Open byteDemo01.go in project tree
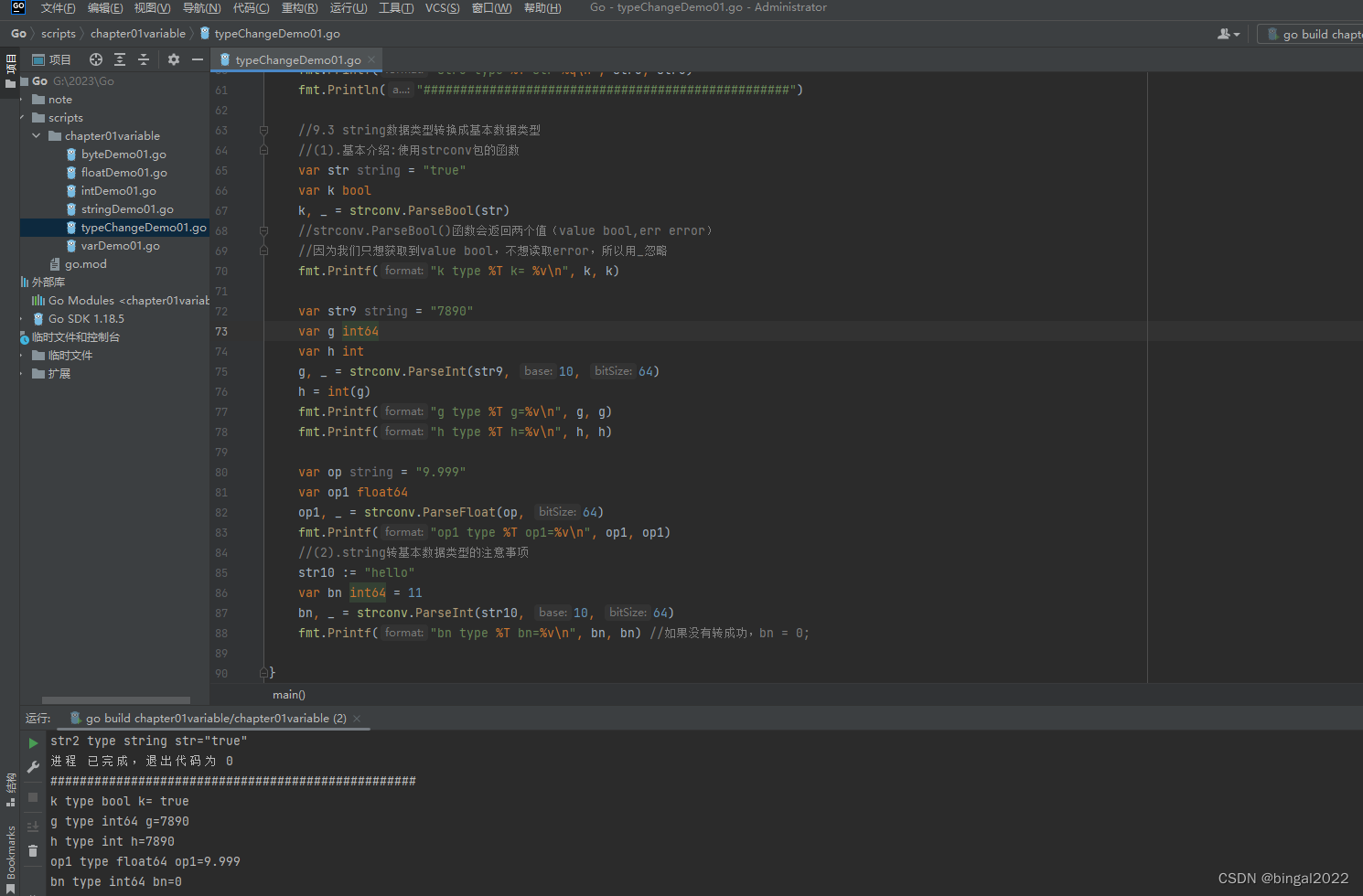The width and height of the screenshot is (1363, 896). coord(123,155)
